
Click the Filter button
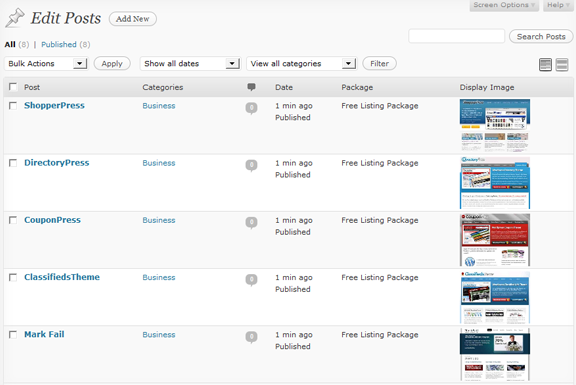(379, 64)
